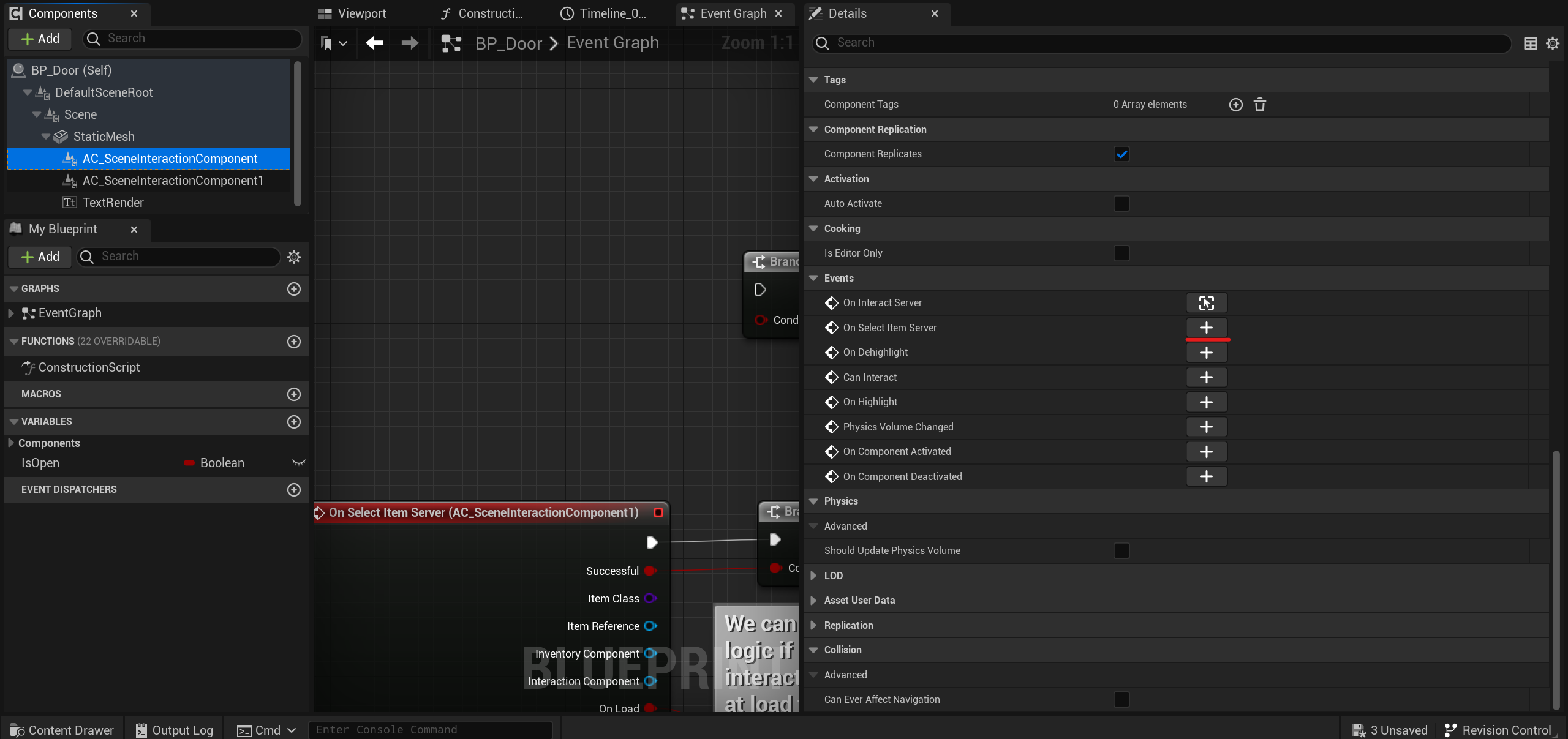Collapse the Component Replication section
1568x739 pixels.
(x=813, y=129)
